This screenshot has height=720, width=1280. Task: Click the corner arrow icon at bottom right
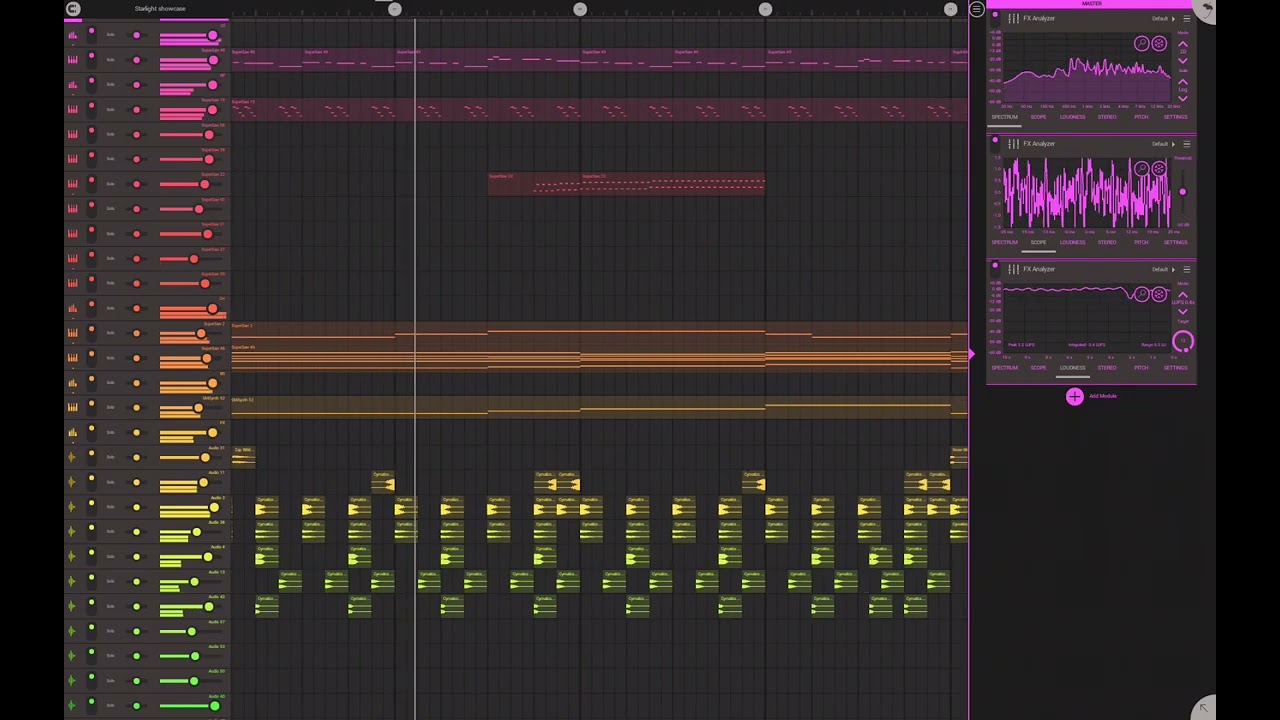point(1203,708)
